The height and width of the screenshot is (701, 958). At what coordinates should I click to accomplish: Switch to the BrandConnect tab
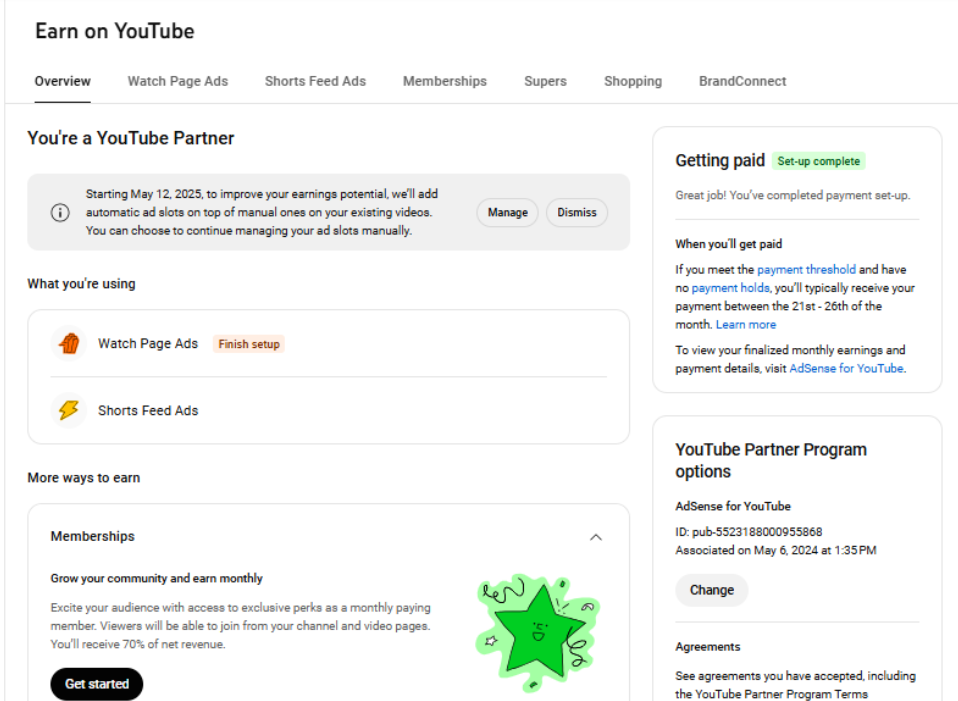pos(742,81)
